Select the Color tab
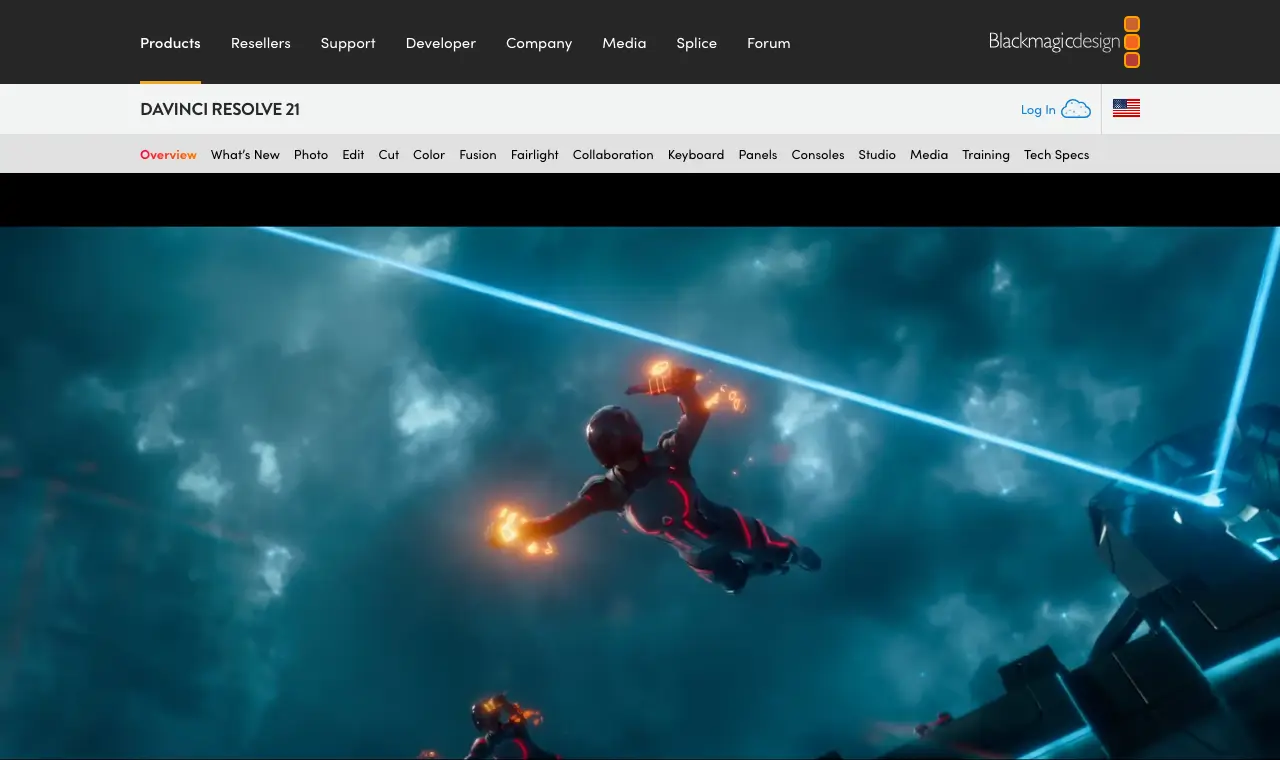Viewport: 1280px width, 760px height. point(429,154)
